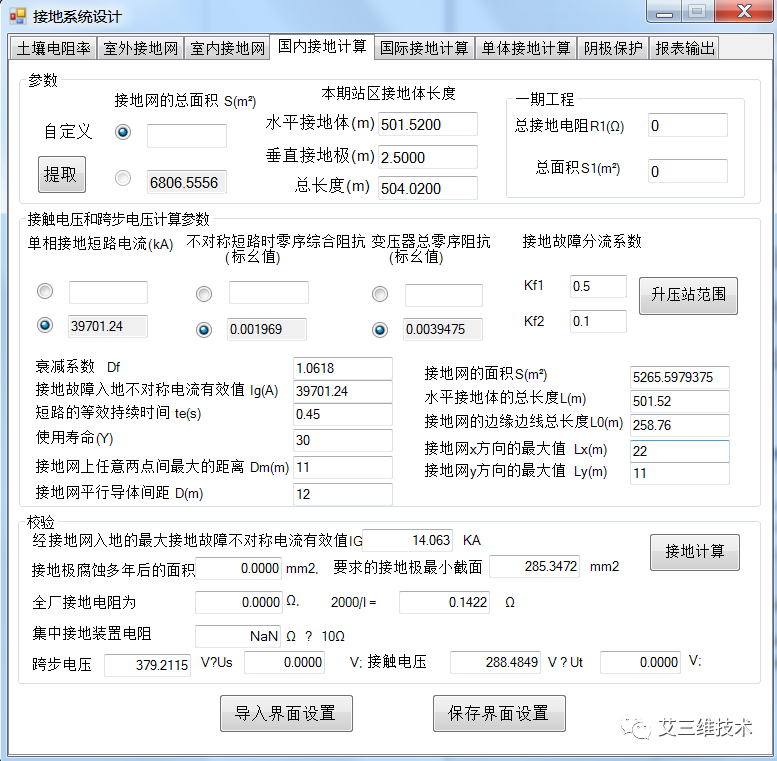Click the 接触电压 field showing 288.4849
Screen dimensions: 777x761
coord(496,662)
